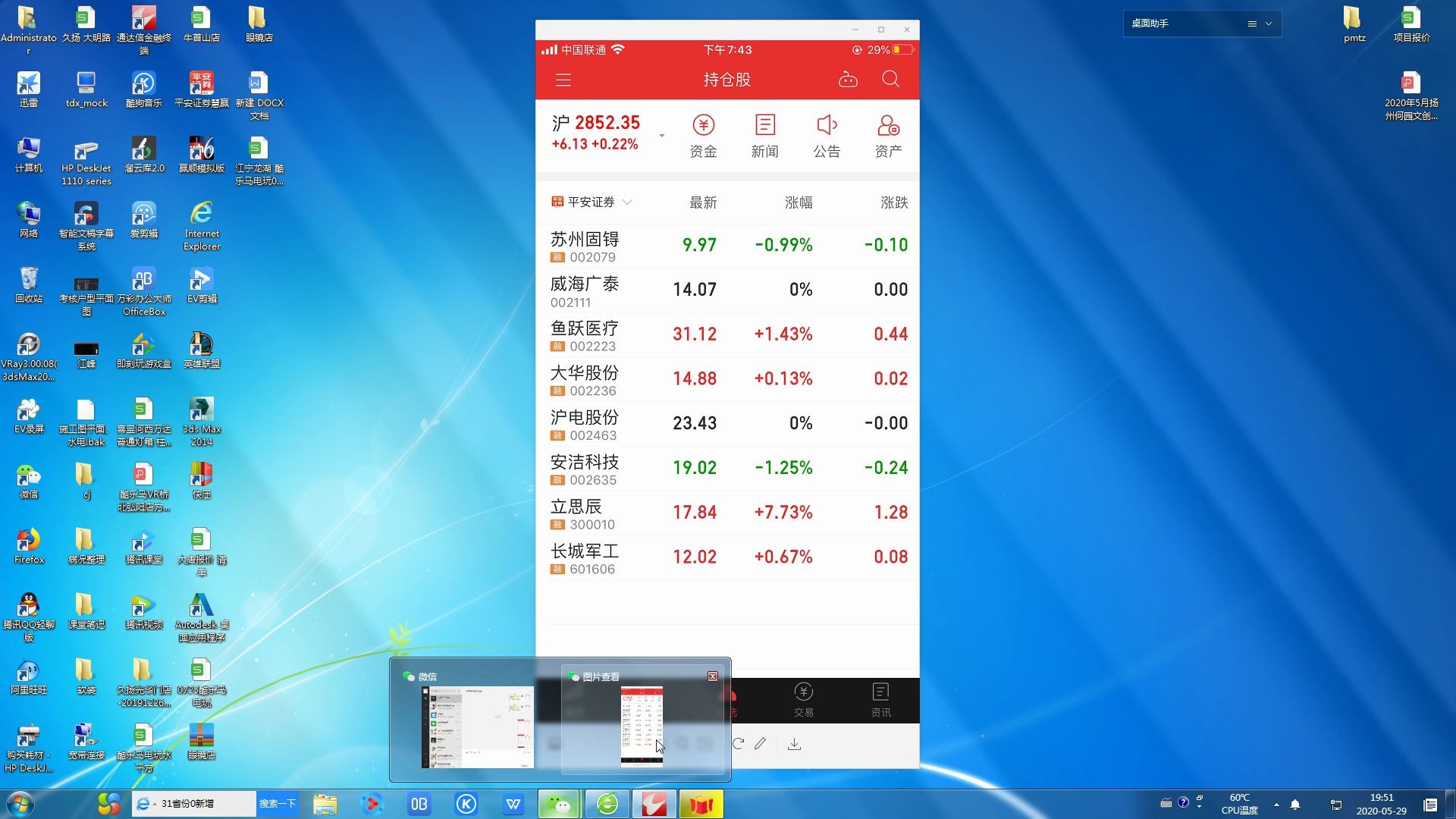Select the Firefox desktop icon
1456x819 pixels.
(x=29, y=546)
